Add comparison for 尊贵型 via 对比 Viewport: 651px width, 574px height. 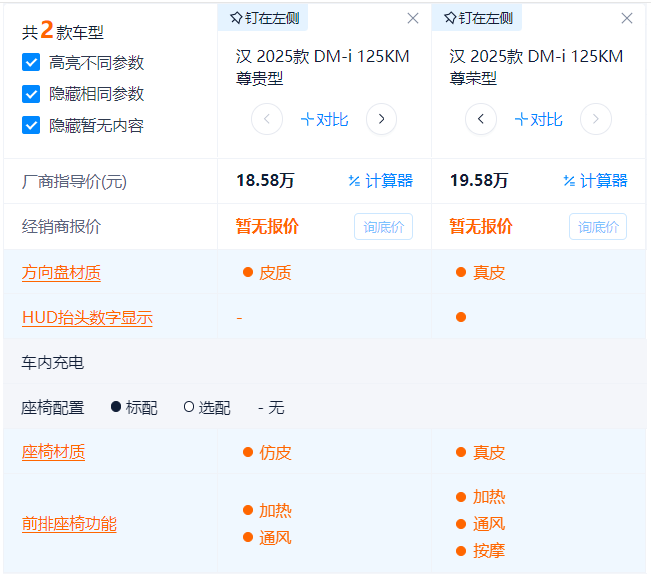[x=324, y=120]
